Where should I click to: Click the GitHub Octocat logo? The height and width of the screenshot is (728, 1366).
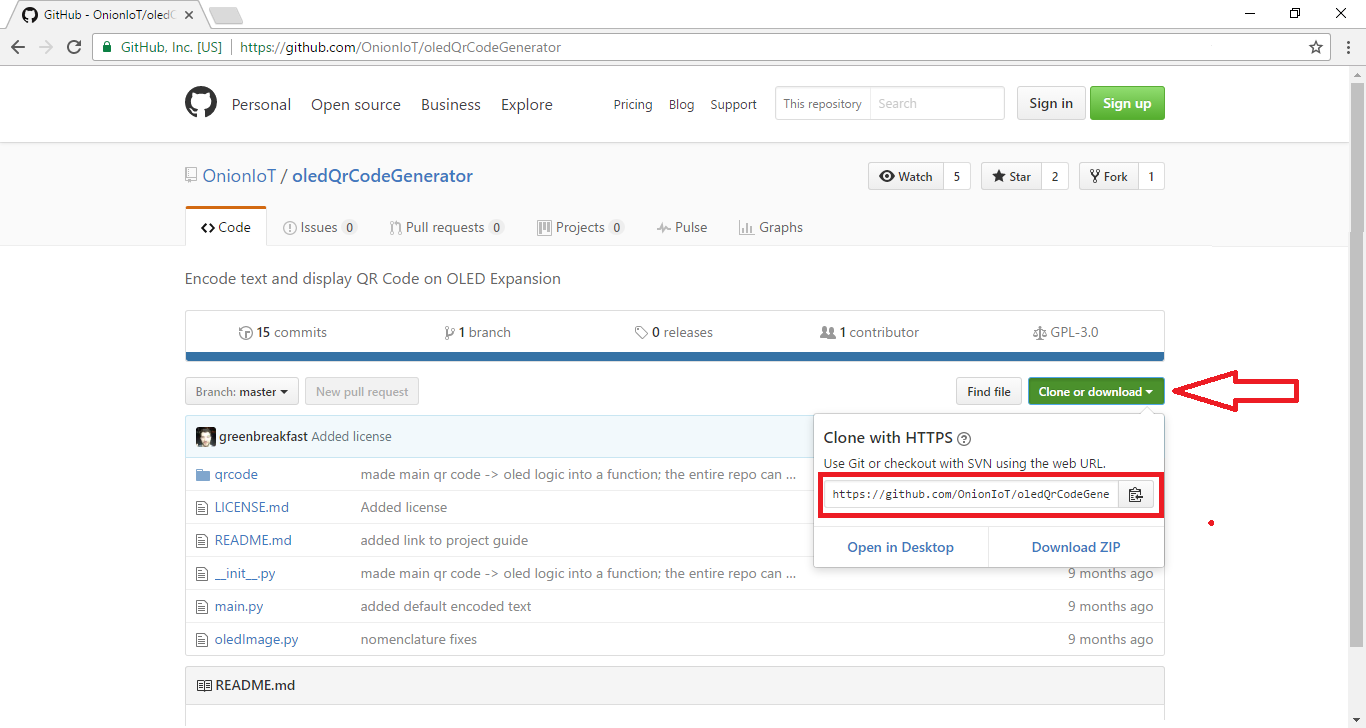point(201,103)
